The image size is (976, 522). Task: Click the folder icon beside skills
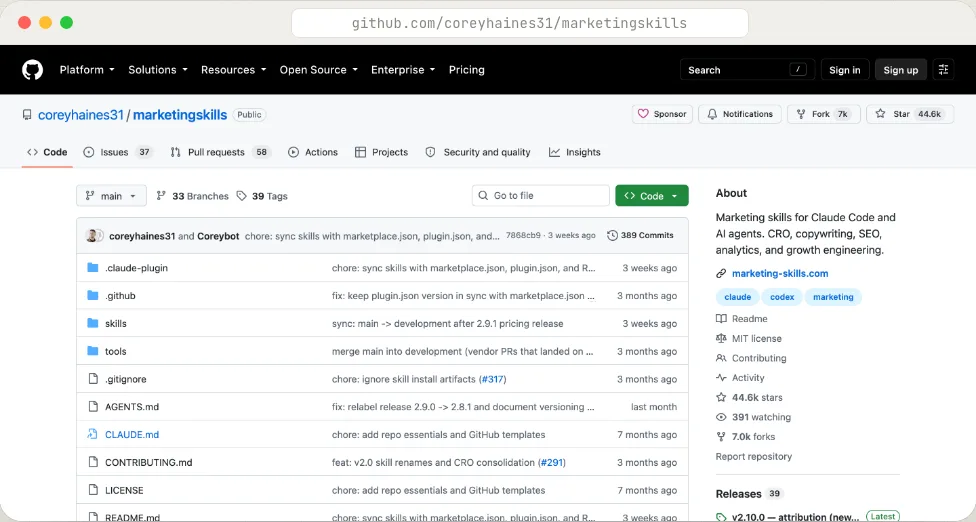tap(93, 323)
